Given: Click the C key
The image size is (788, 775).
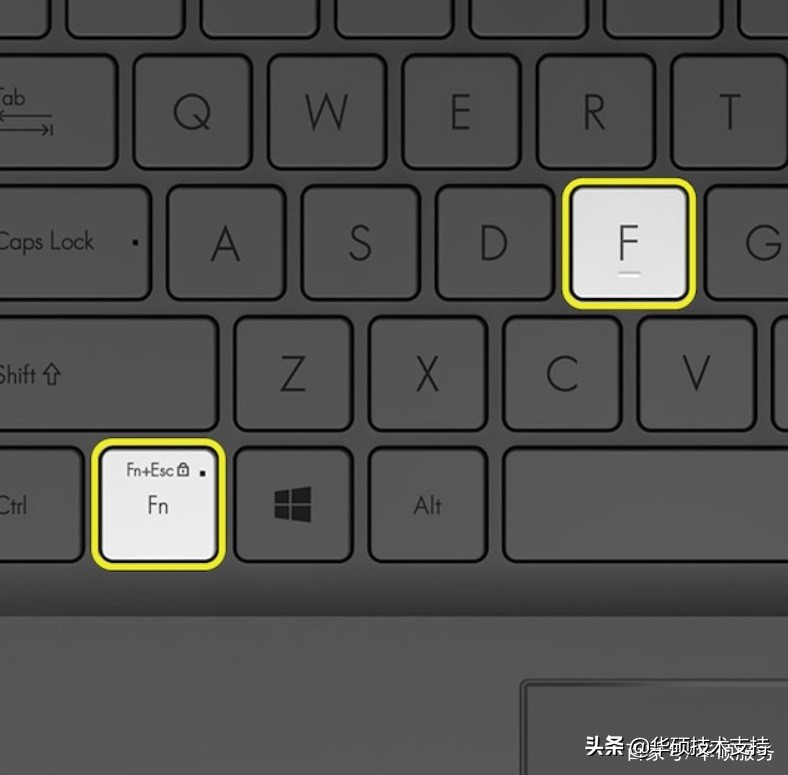Looking at the screenshot, I should [562, 373].
